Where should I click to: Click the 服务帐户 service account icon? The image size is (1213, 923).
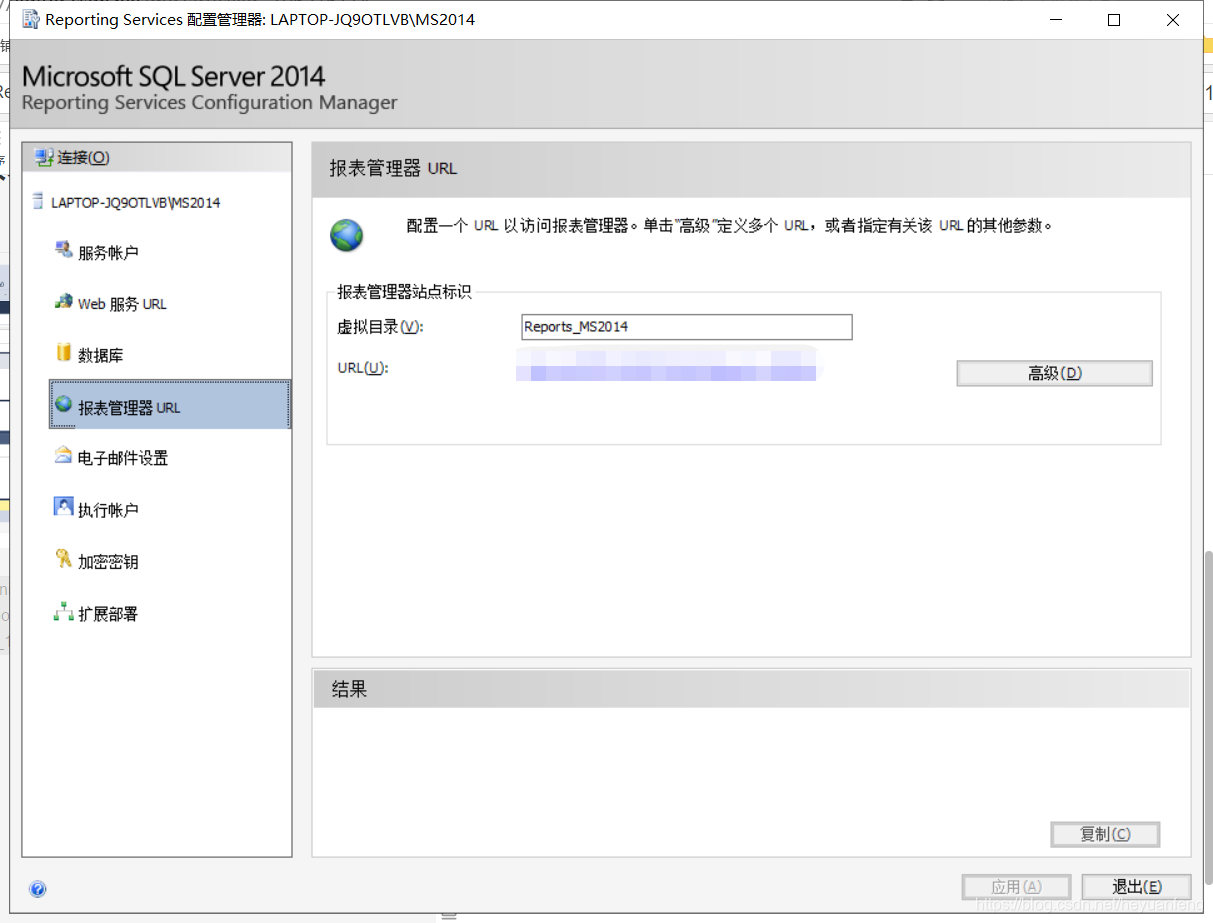(x=63, y=249)
